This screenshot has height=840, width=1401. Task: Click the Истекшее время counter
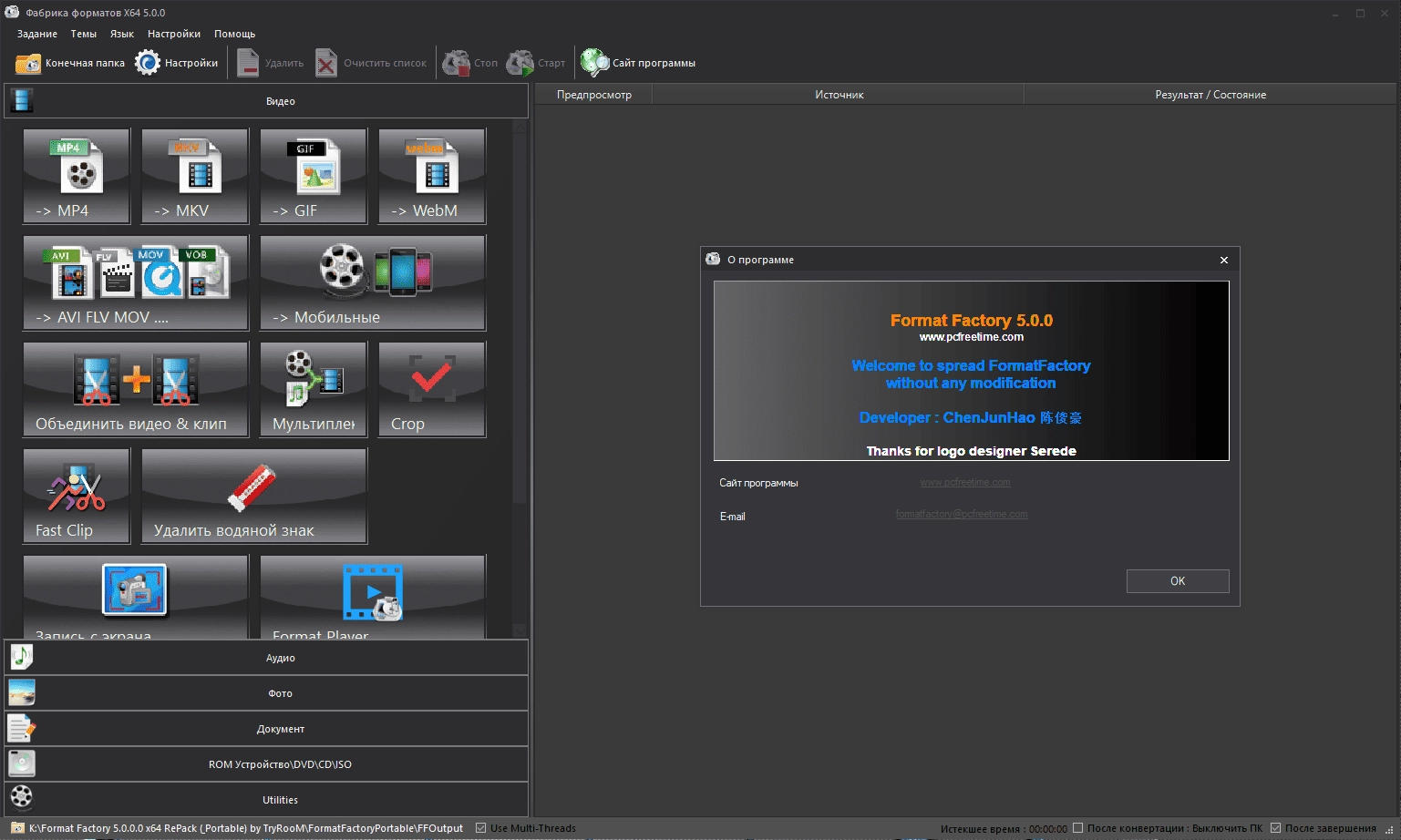[x=1004, y=829]
